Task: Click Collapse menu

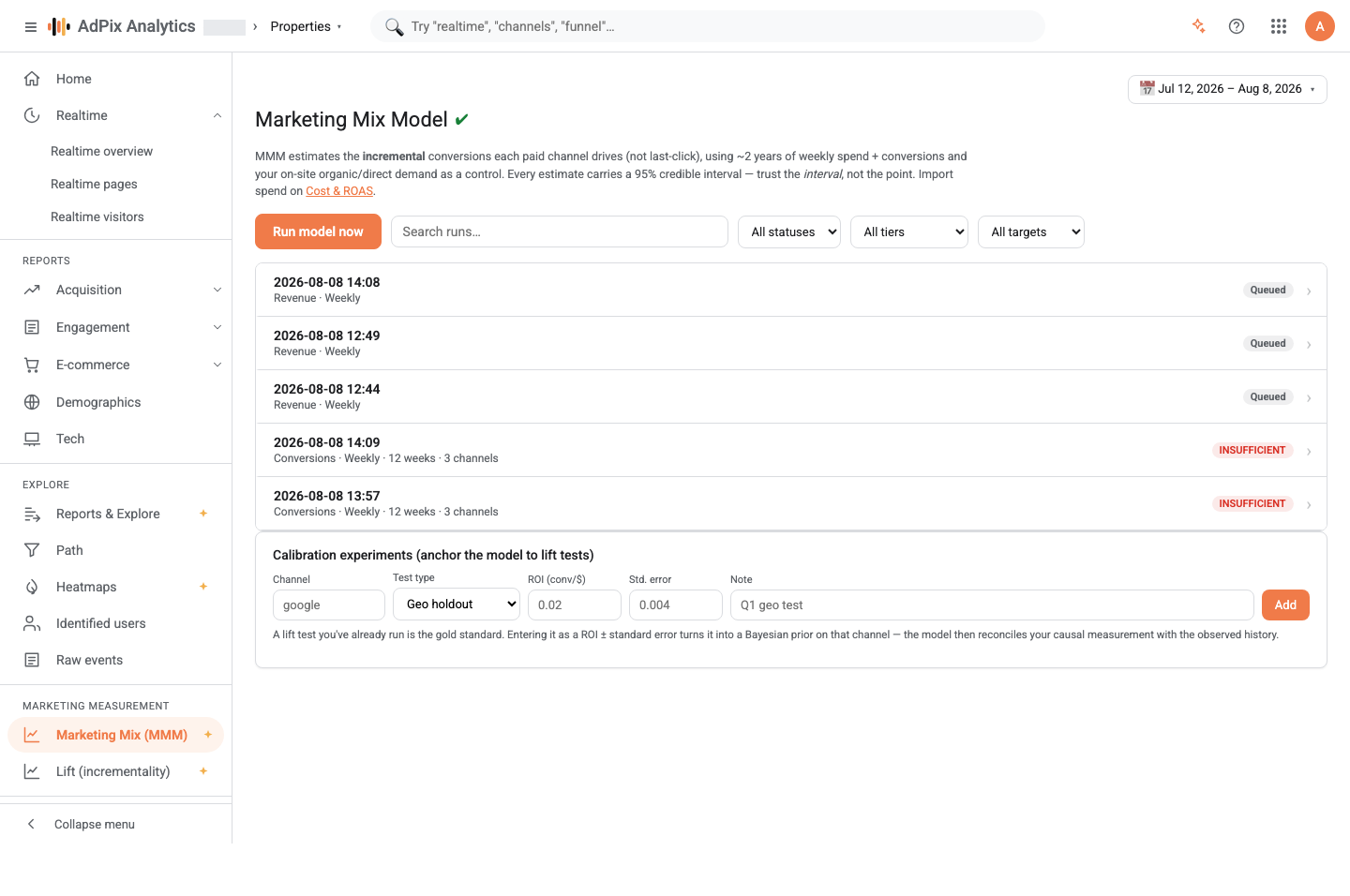Action: click(x=94, y=824)
